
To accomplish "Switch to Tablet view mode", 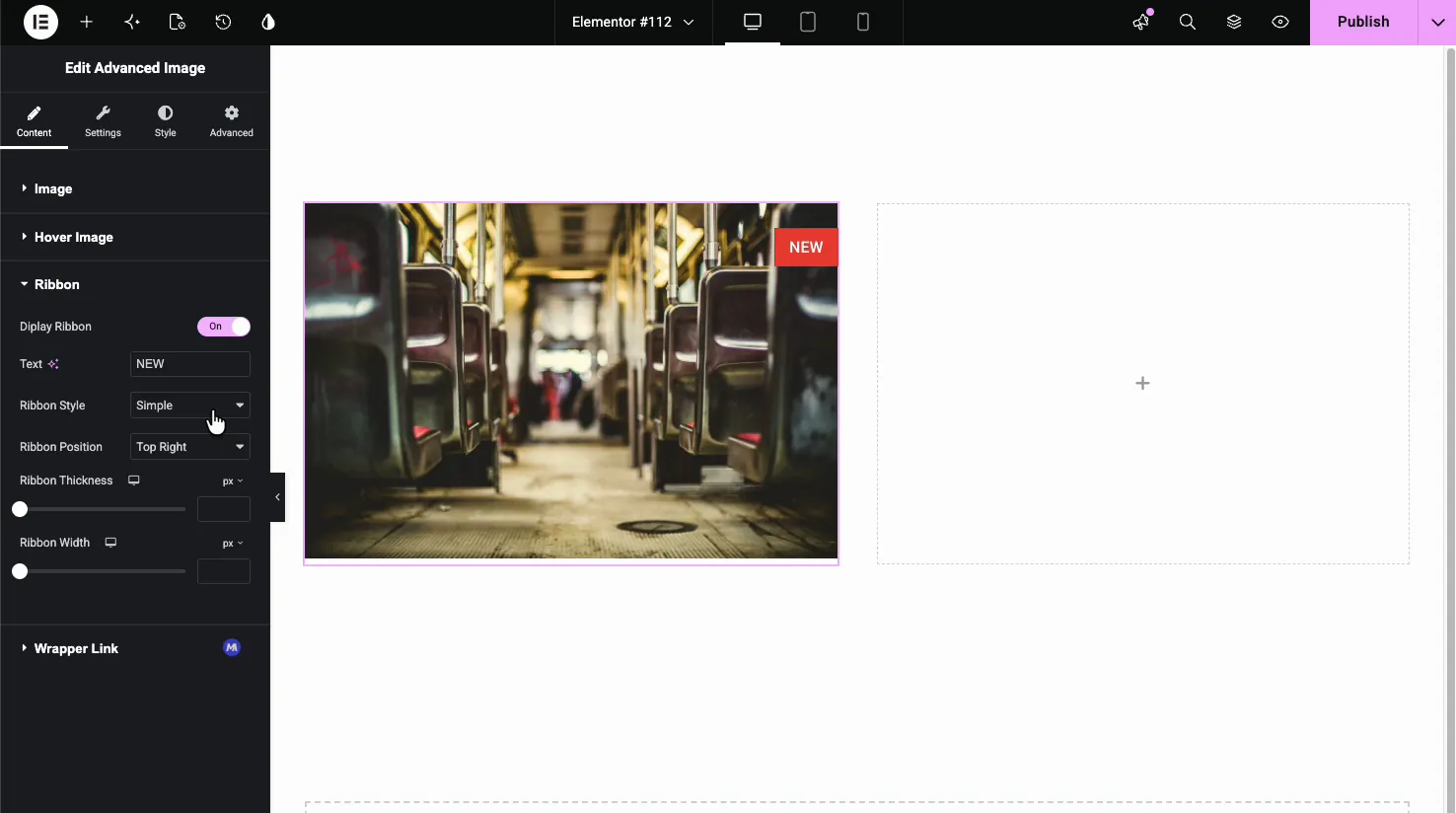I will pos(808,22).
